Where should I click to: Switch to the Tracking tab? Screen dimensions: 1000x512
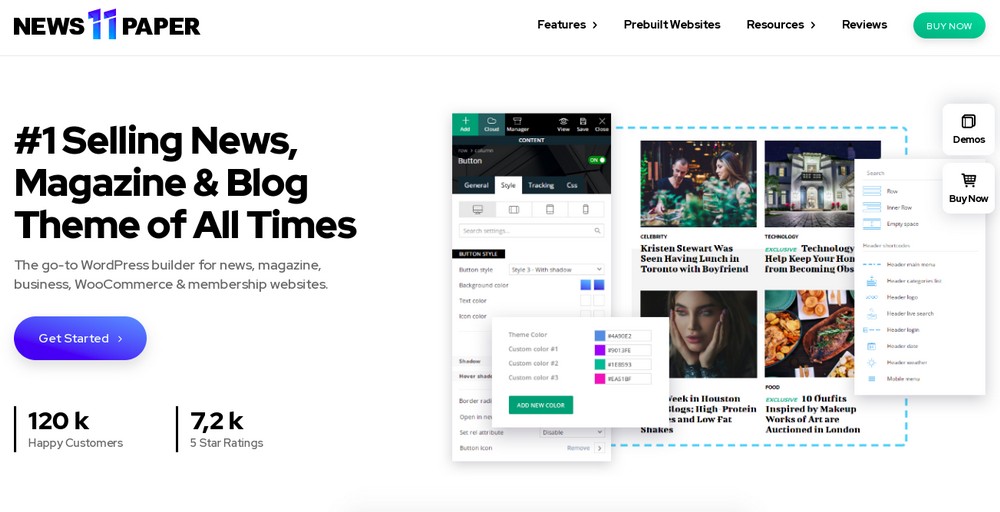[541, 185]
